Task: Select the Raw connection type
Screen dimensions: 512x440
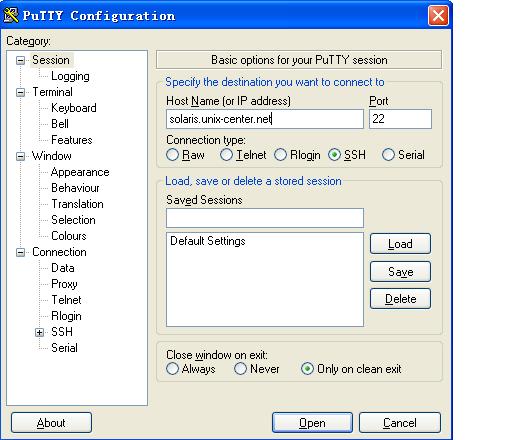Action: point(172,155)
